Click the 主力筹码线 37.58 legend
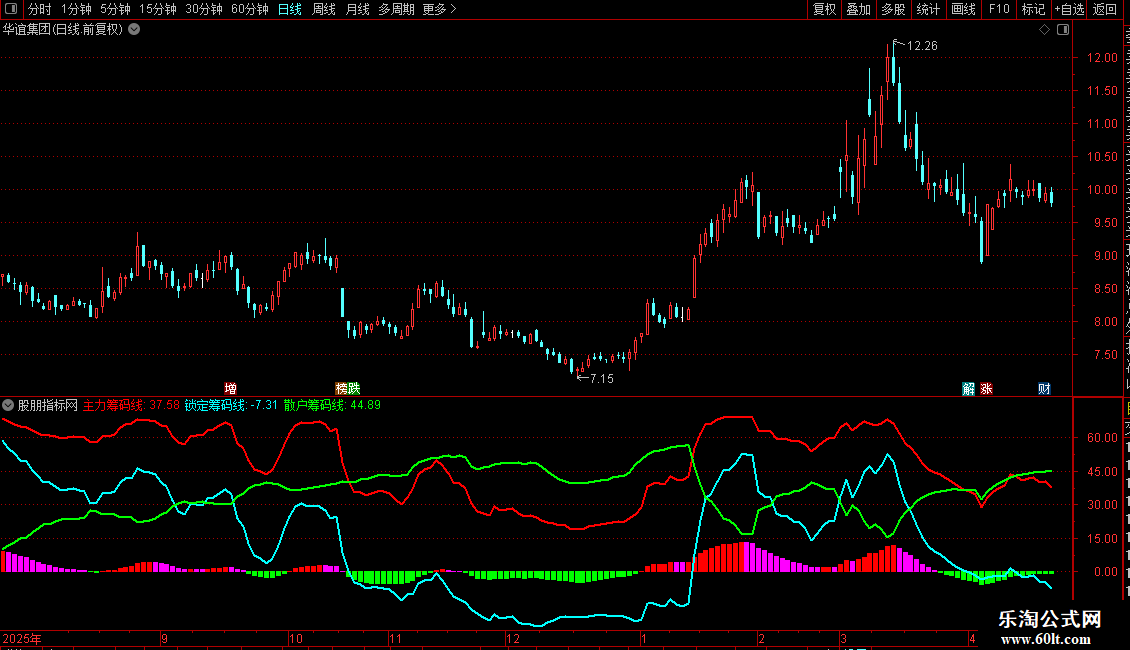 coord(131,405)
